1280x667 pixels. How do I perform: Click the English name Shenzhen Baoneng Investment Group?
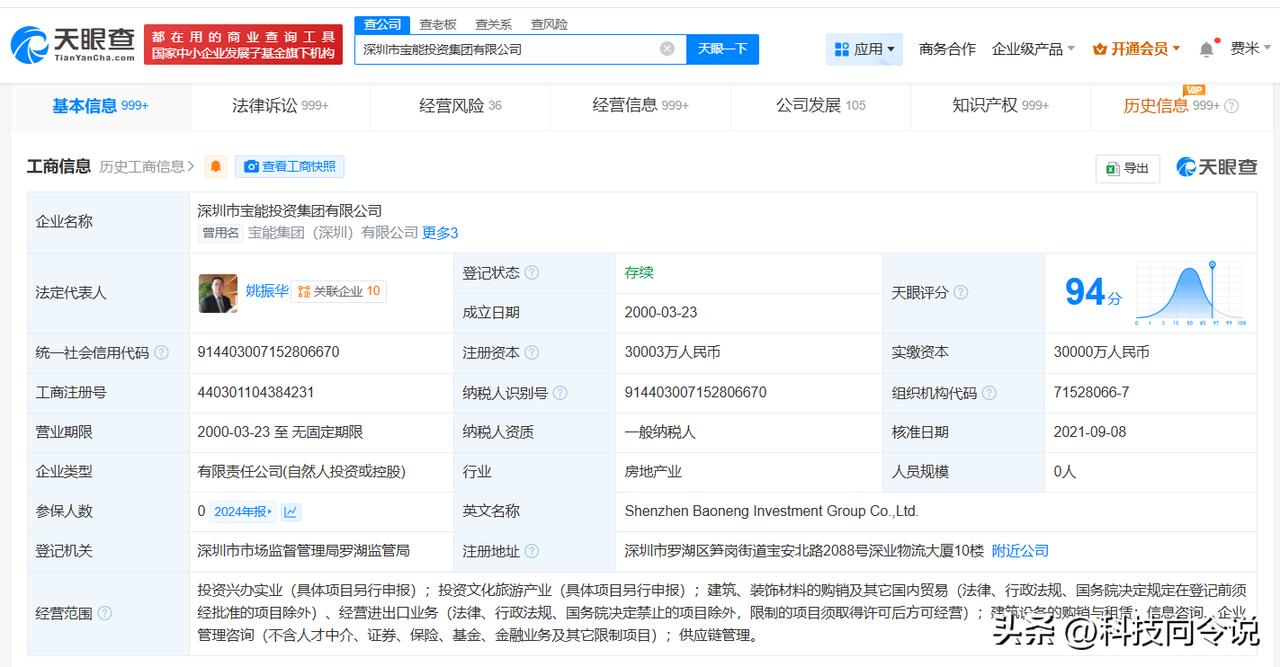tap(771, 511)
